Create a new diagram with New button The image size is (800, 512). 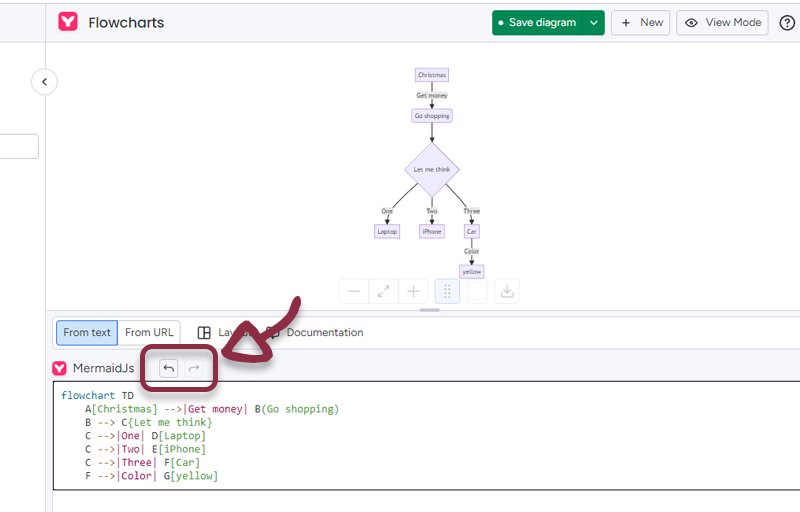640,23
